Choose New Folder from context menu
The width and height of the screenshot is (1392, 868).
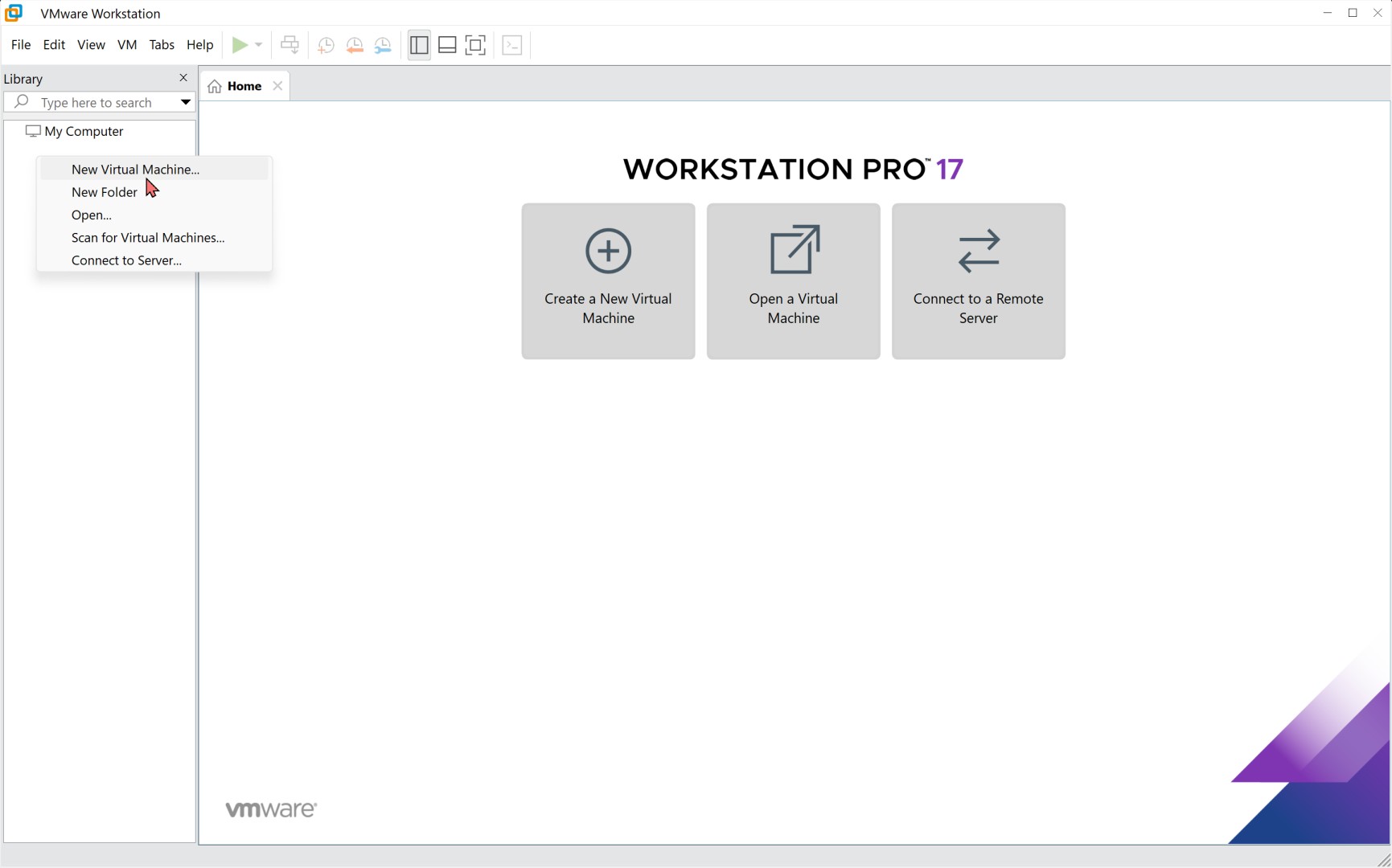coord(154,192)
